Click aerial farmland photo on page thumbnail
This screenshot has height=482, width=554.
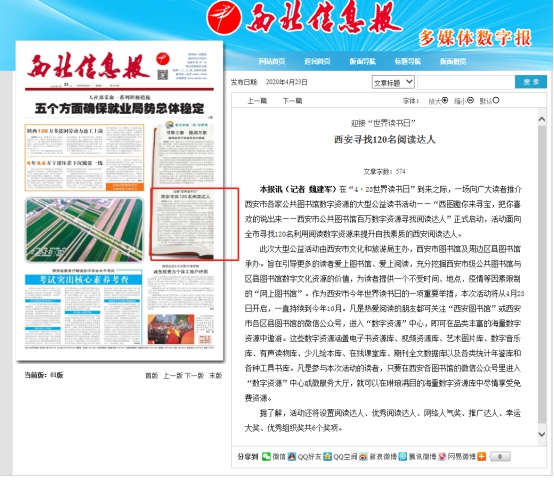84,230
